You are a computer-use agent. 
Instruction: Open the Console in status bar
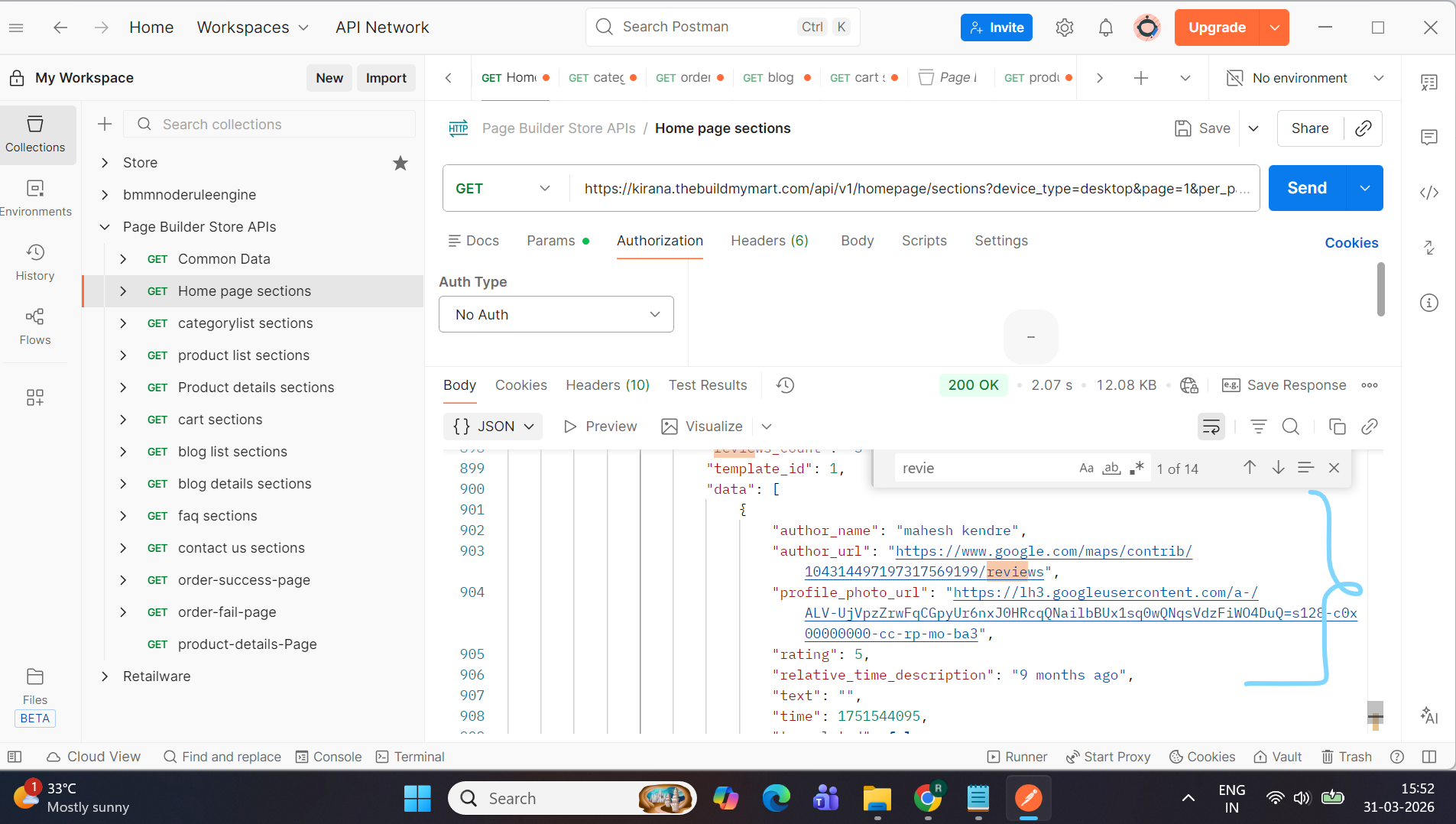(x=329, y=757)
